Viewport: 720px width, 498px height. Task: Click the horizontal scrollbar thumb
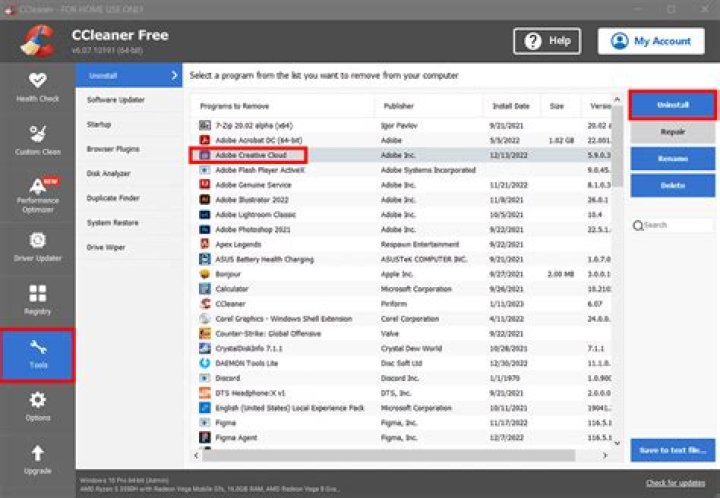(388, 455)
